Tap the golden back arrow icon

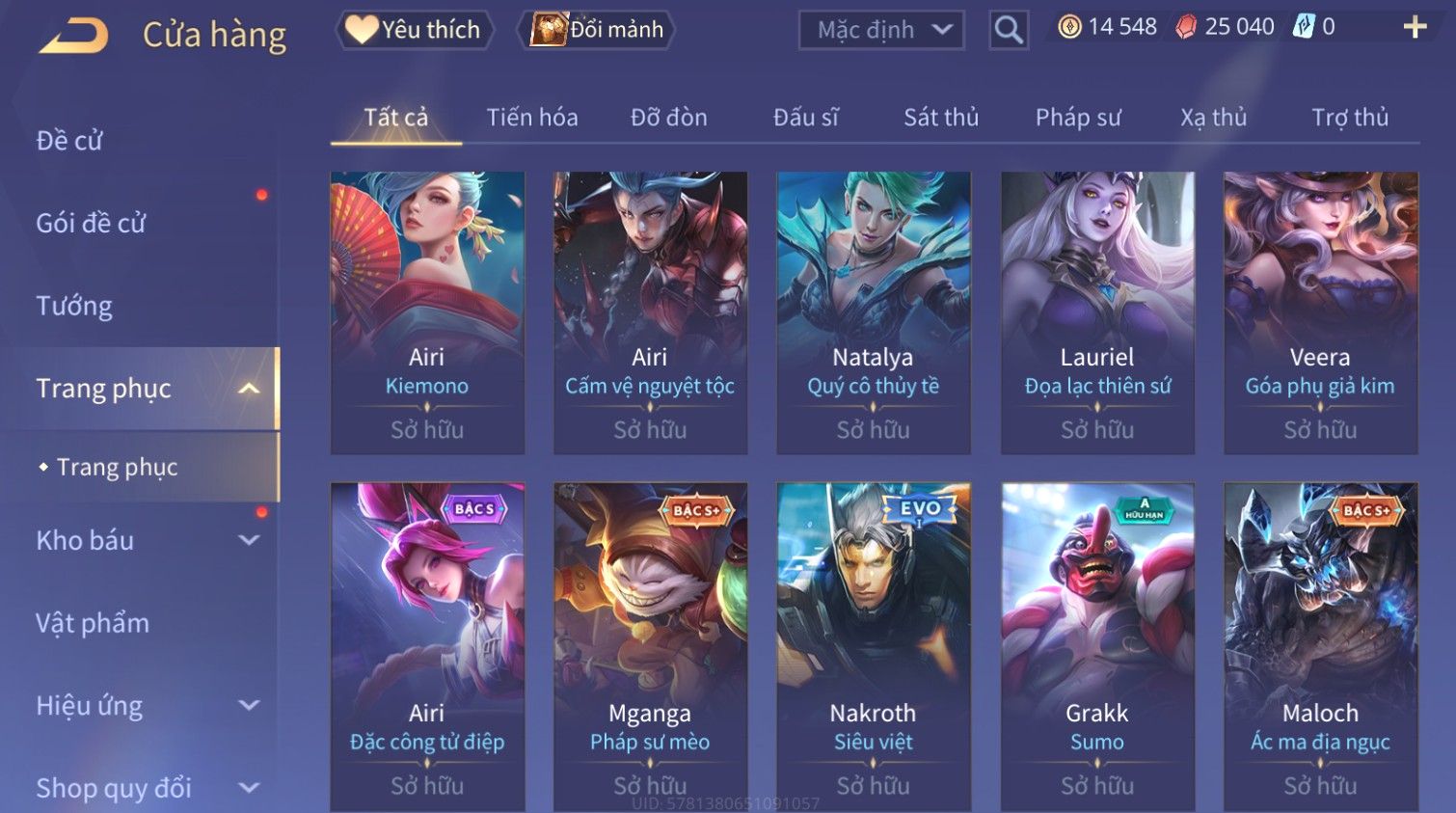(x=74, y=36)
